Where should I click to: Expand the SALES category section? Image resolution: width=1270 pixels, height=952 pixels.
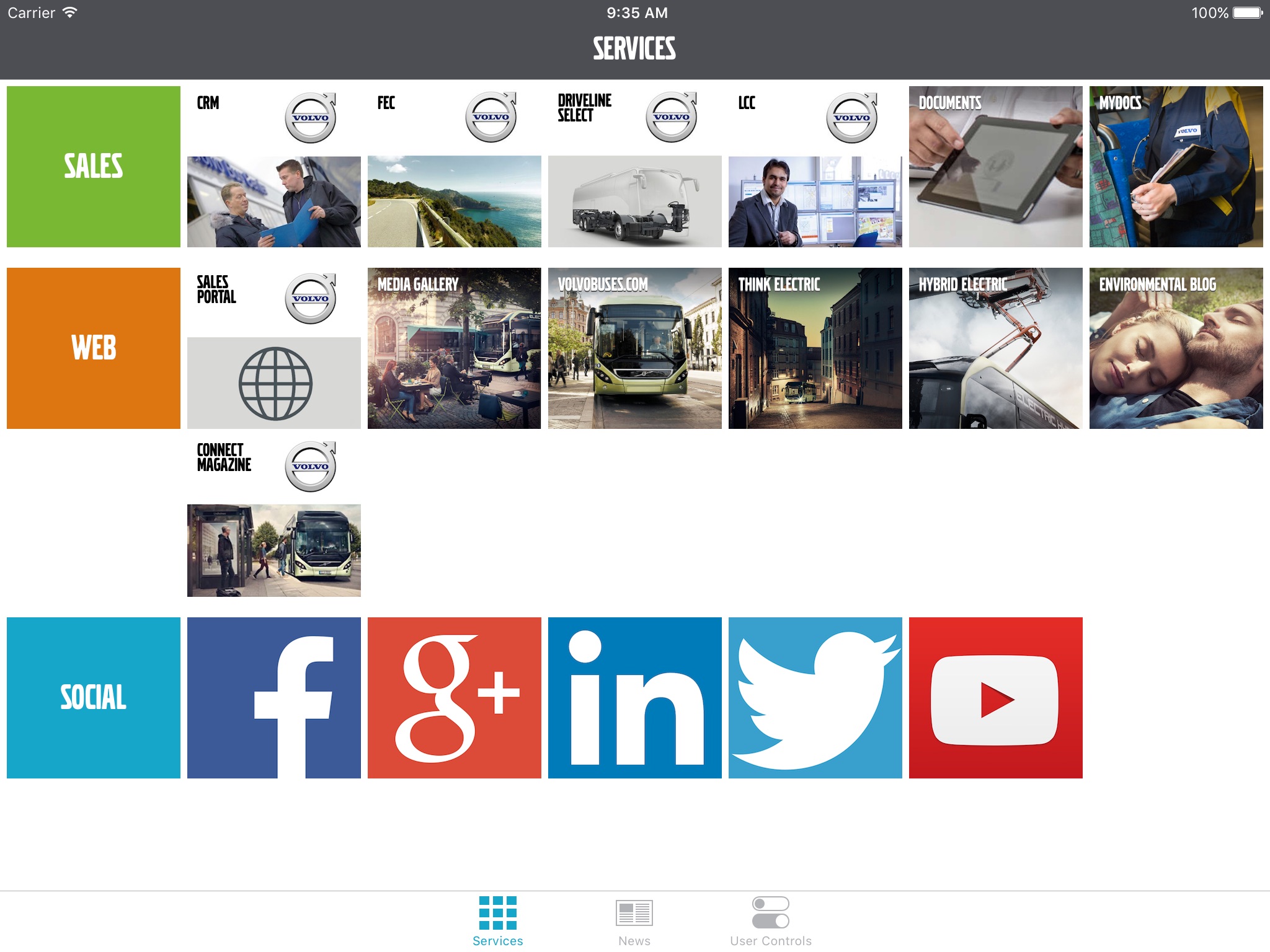point(94,164)
